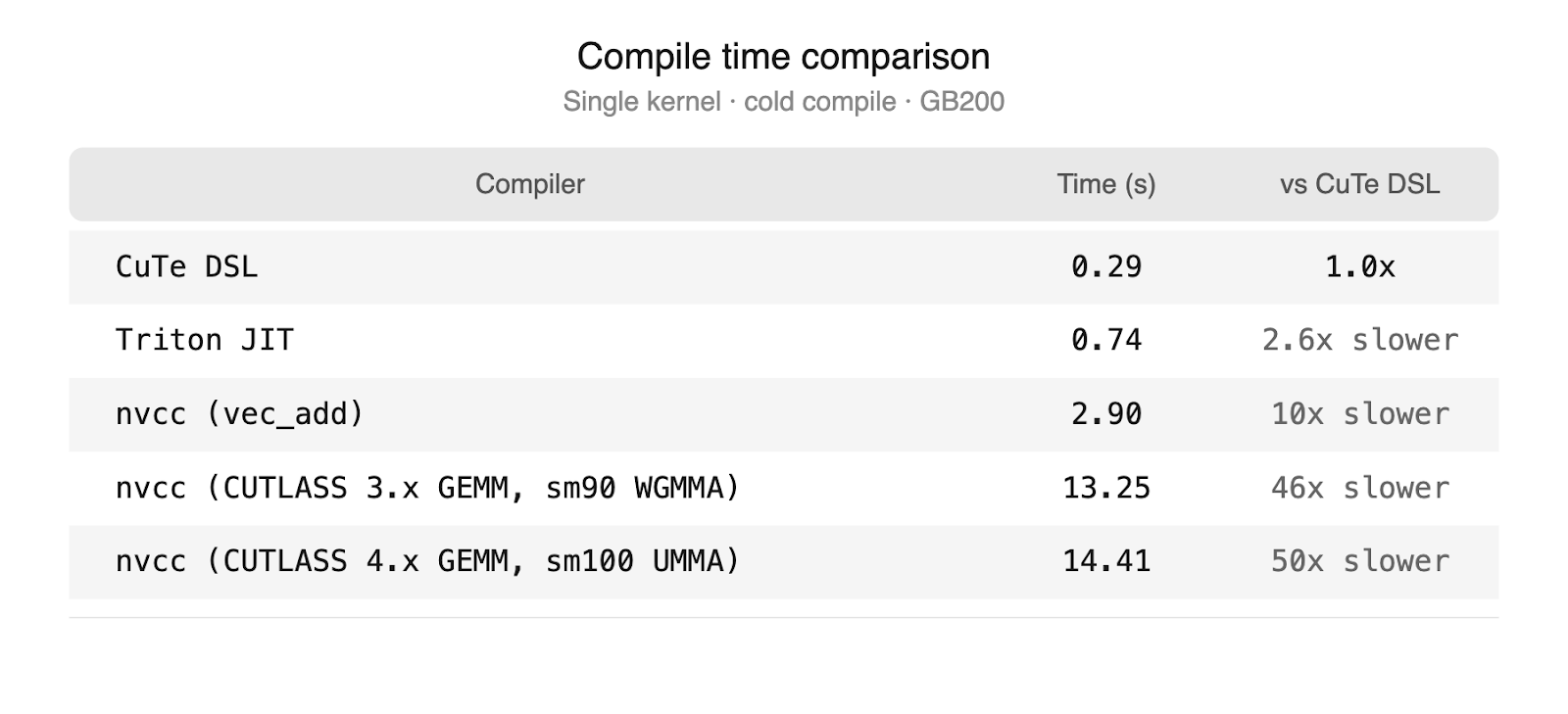The image size is (1568, 714).
Task: Click the "50x slower" cell
Action: tap(1359, 560)
